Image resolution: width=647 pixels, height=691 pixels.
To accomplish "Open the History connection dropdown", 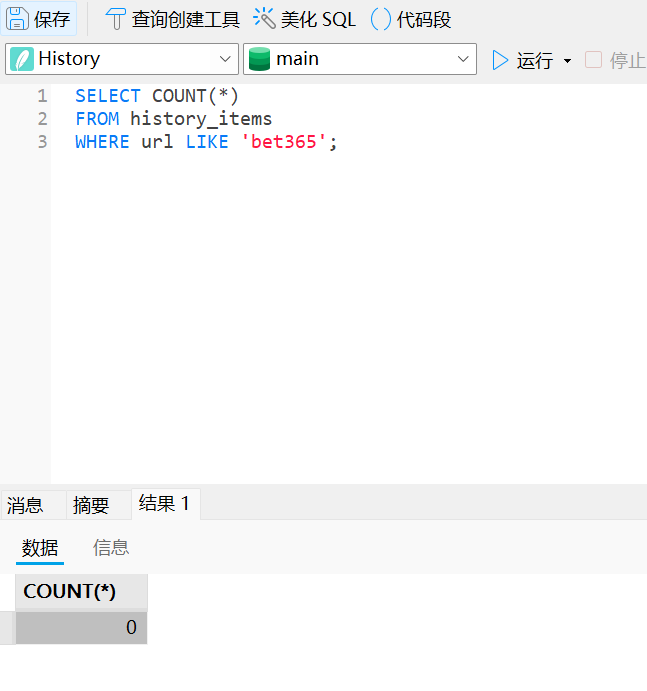I will point(122,59).
